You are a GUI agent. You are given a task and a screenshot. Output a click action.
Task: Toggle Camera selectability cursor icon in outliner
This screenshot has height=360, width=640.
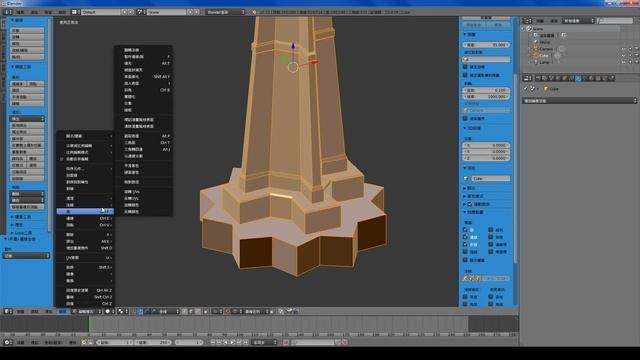tap(630, 49)
